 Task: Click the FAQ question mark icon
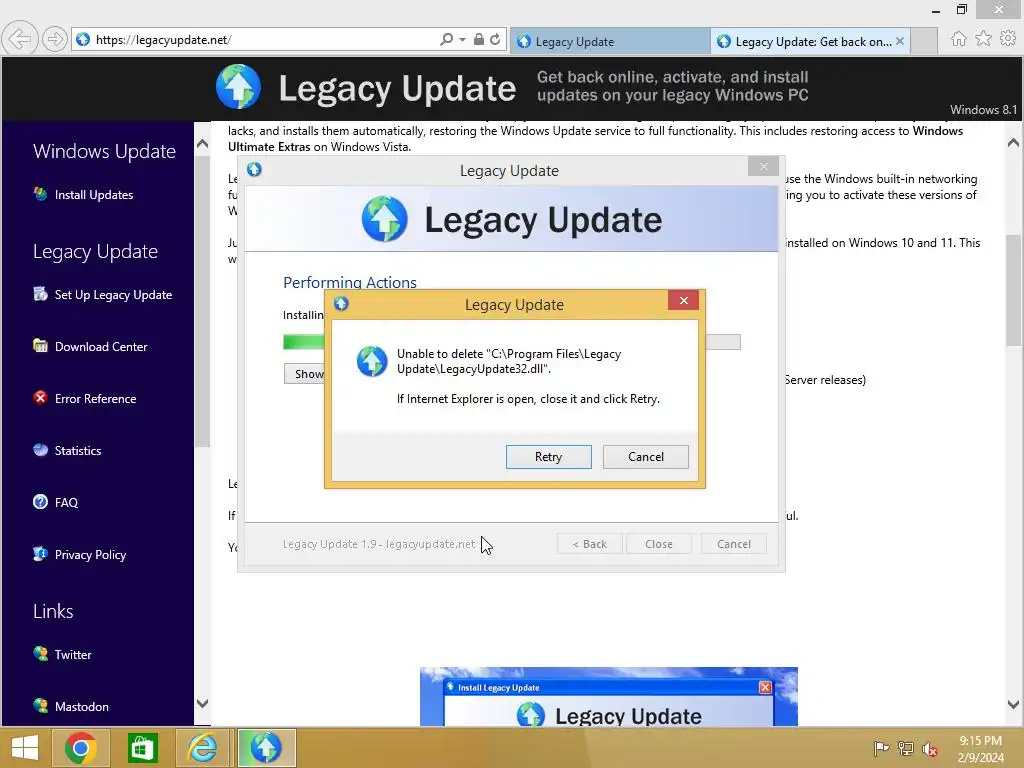[x=40, y=502]
